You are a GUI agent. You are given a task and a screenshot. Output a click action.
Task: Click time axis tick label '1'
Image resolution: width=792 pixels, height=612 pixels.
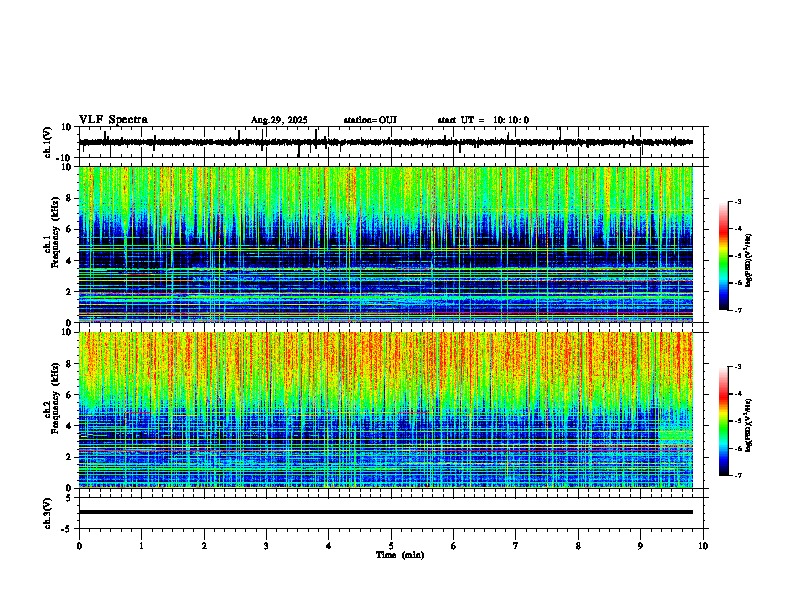pyautogui.click(x=141, y=546)
